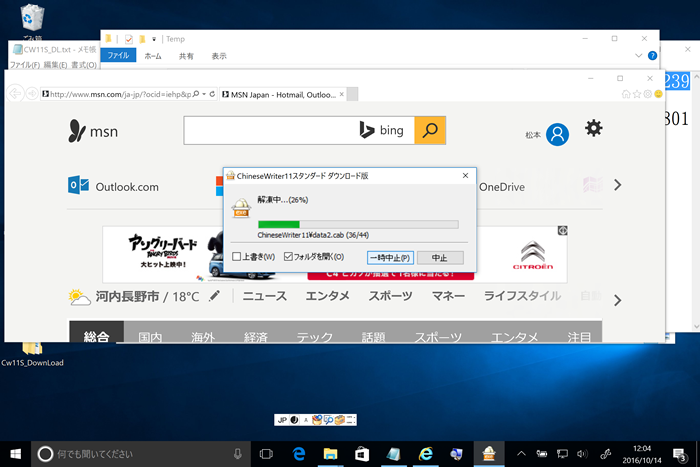Open Notepad 編集(E) menu
The image size is (700, 467).
point(55,65)
